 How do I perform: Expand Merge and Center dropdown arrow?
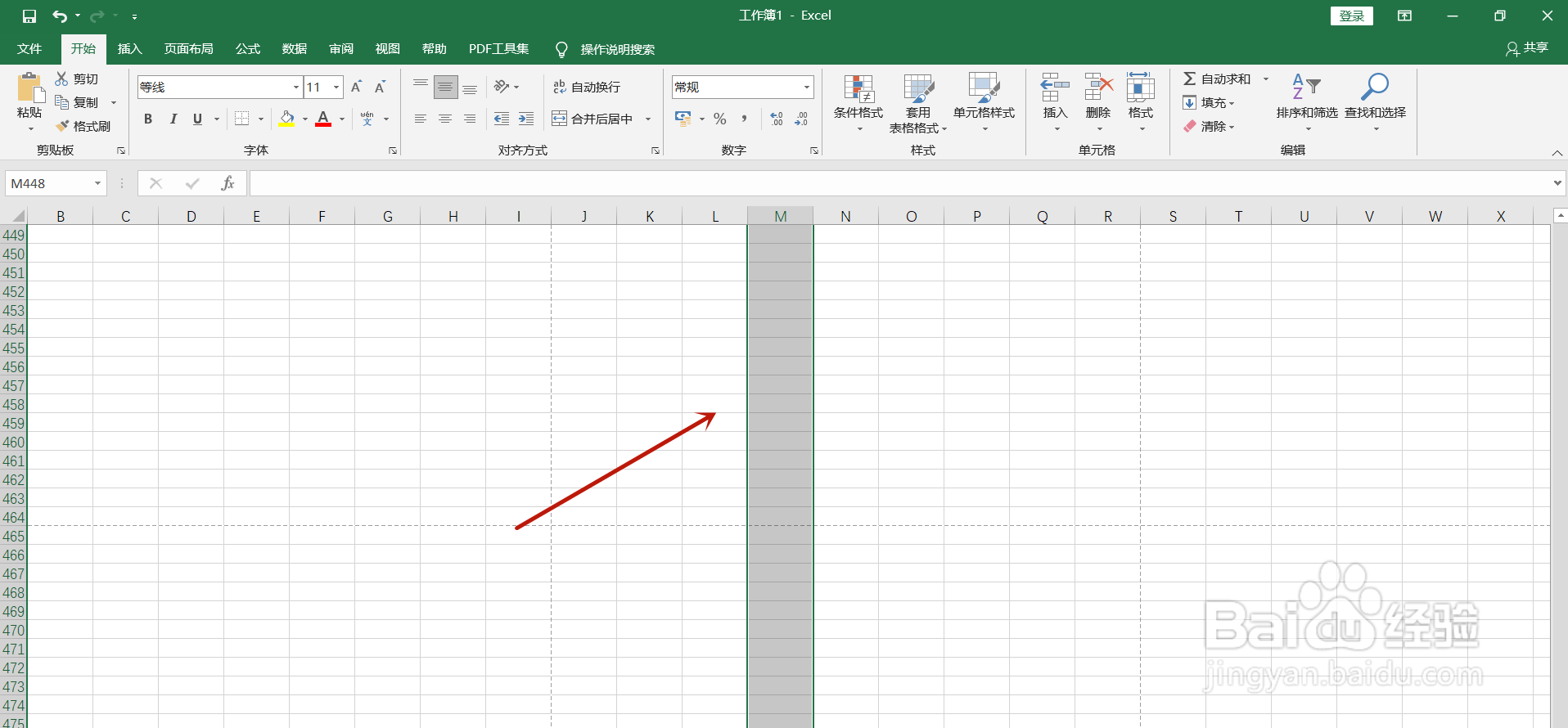coord(648,119)
